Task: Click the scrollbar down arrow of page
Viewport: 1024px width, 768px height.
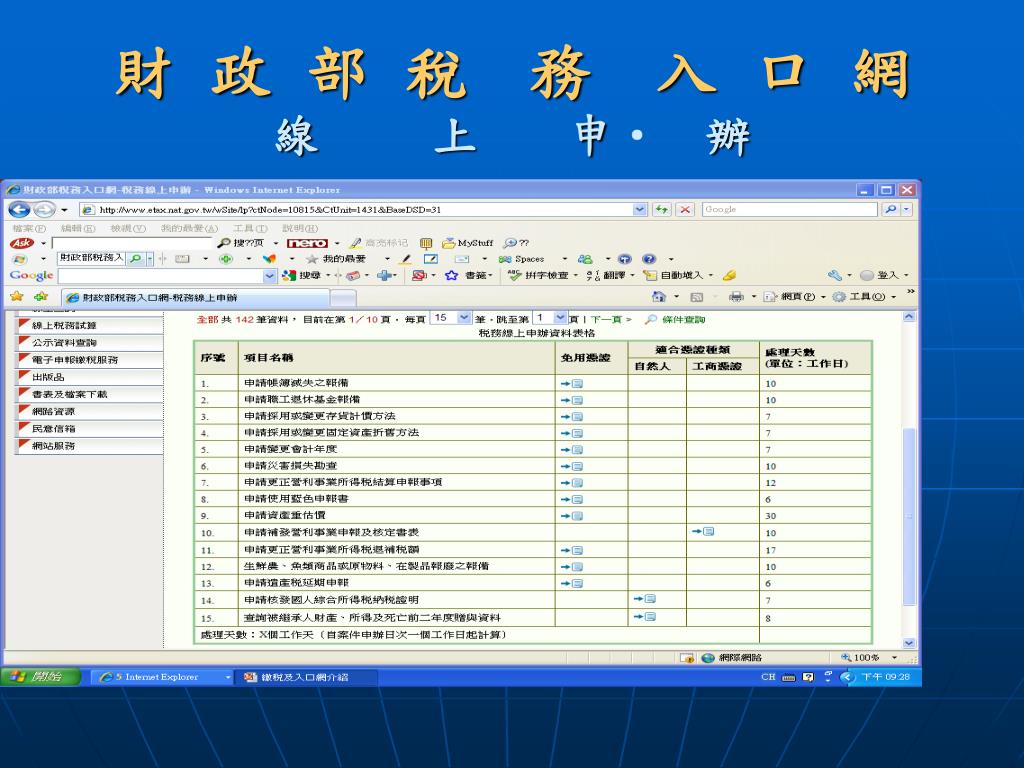Action: [908, 643]
